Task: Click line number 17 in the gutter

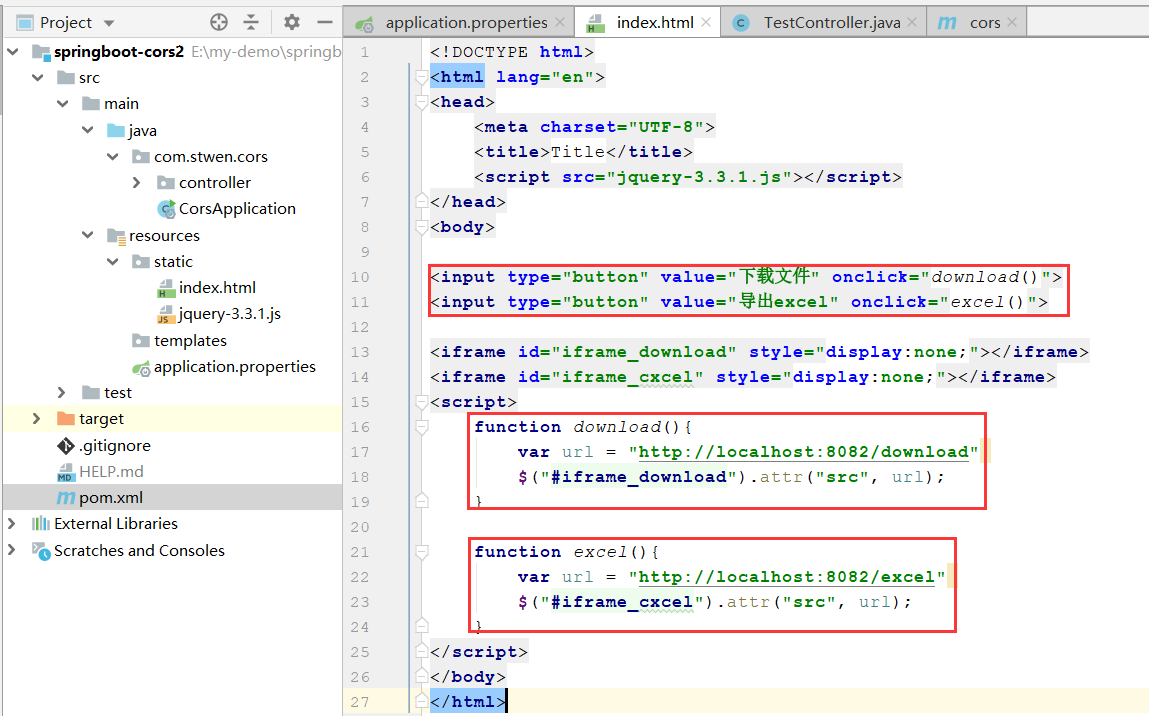Action: tap(362, 451)
